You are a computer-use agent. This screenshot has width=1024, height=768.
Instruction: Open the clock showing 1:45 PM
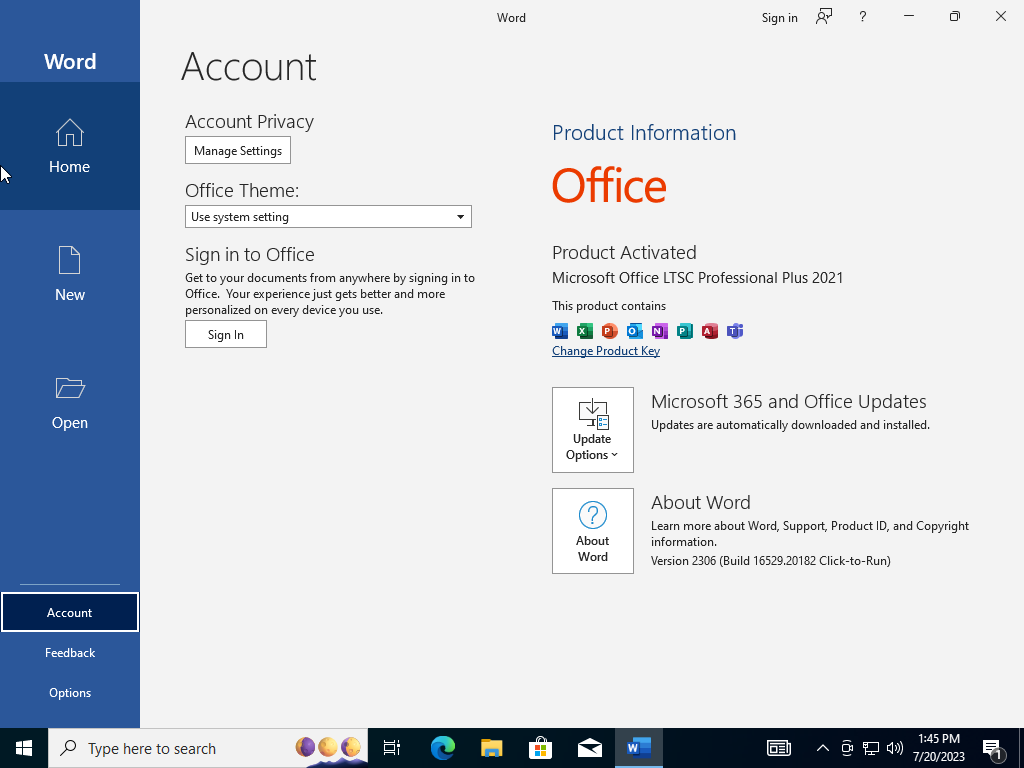[938, 748]
